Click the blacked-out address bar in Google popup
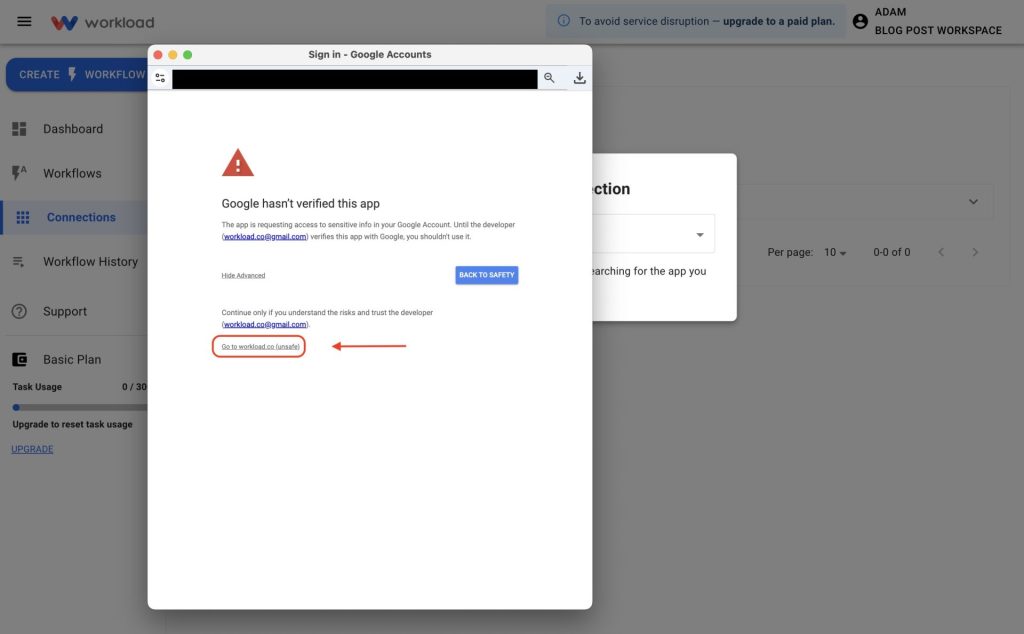The height and width of the screenshot is (634, 1024). (355, 79)
